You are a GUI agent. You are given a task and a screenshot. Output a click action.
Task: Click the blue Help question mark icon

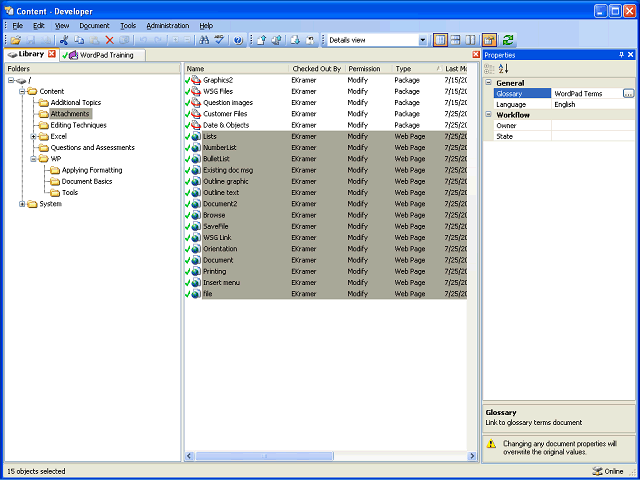coord(238,40)
